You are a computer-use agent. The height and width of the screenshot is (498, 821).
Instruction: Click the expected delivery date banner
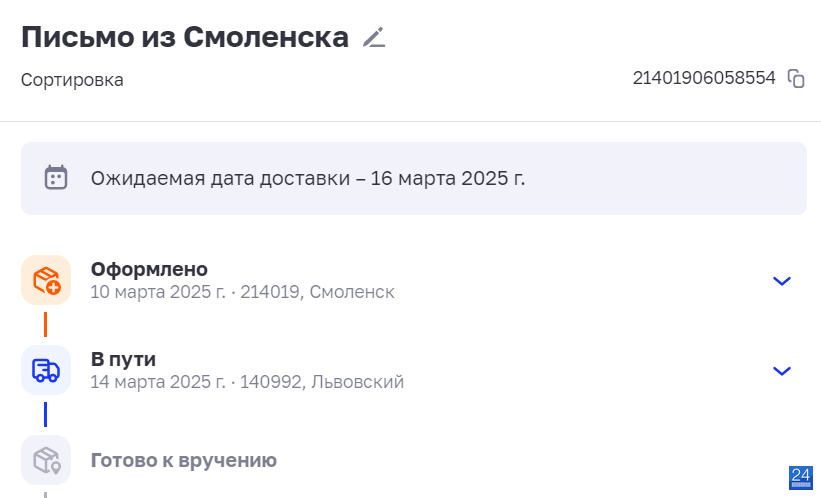[x=414, y=179]
